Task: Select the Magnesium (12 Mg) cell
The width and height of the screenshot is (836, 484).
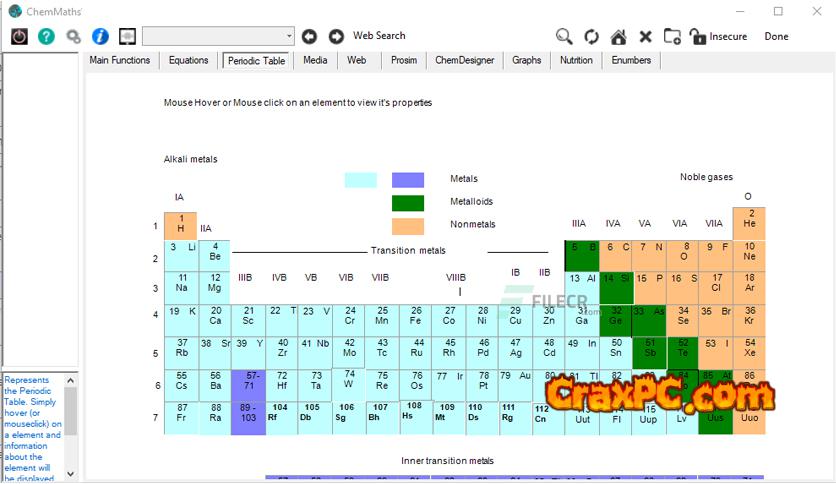Action: coord(214,288)
